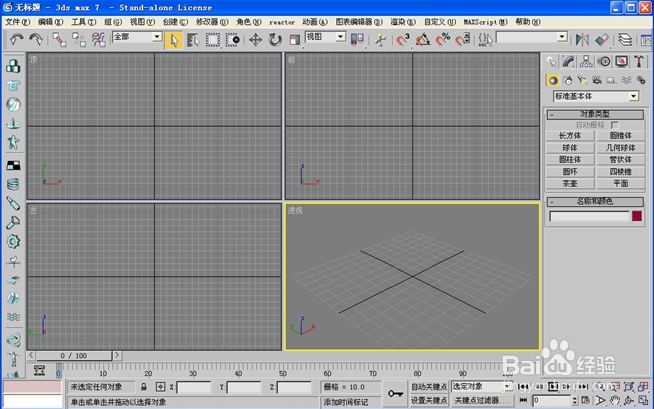This screenshot has height=409, width=654.
Task: Click the Mirror tool icon
Action: (582, 40)
